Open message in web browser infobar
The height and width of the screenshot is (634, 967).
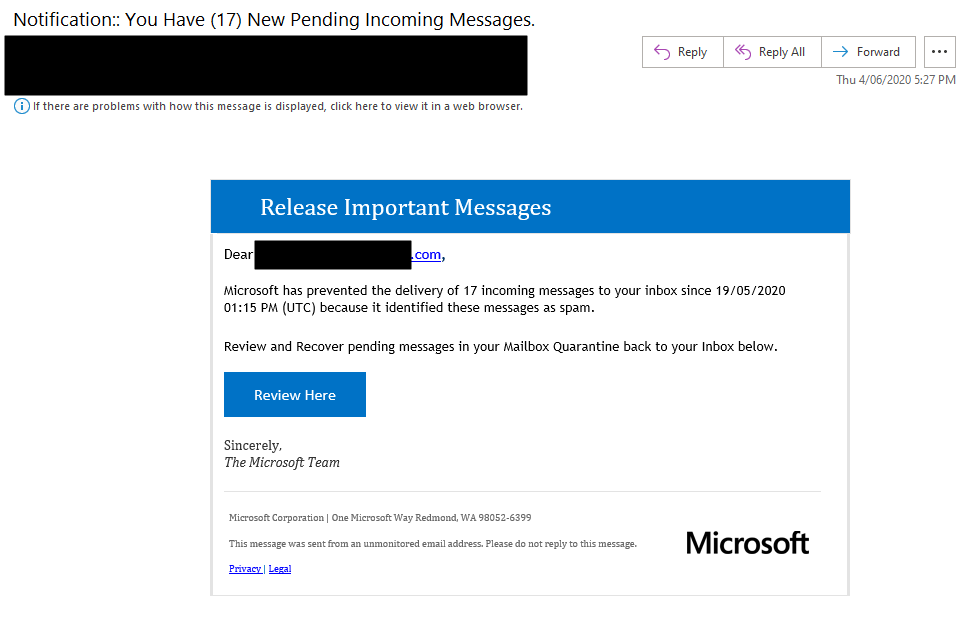tap(278, 106)
